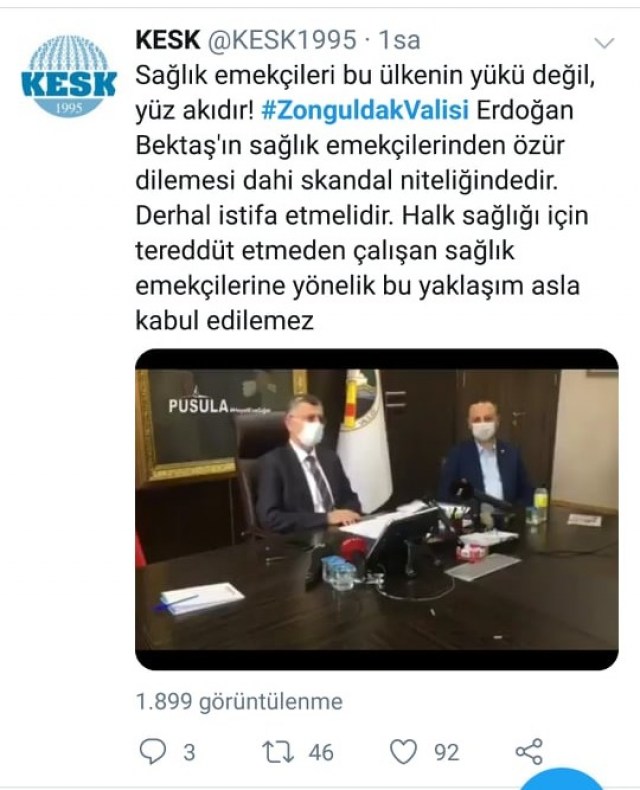The image size is (640, 790).
Task: Open the #ZonguldakValisi hashtag
Action: [365, 110]
